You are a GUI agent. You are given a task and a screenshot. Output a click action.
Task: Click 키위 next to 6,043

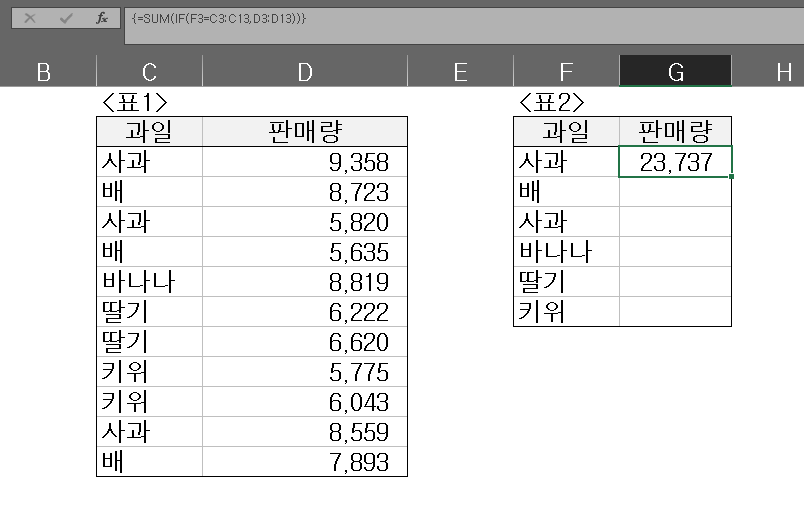click(149, 401)
